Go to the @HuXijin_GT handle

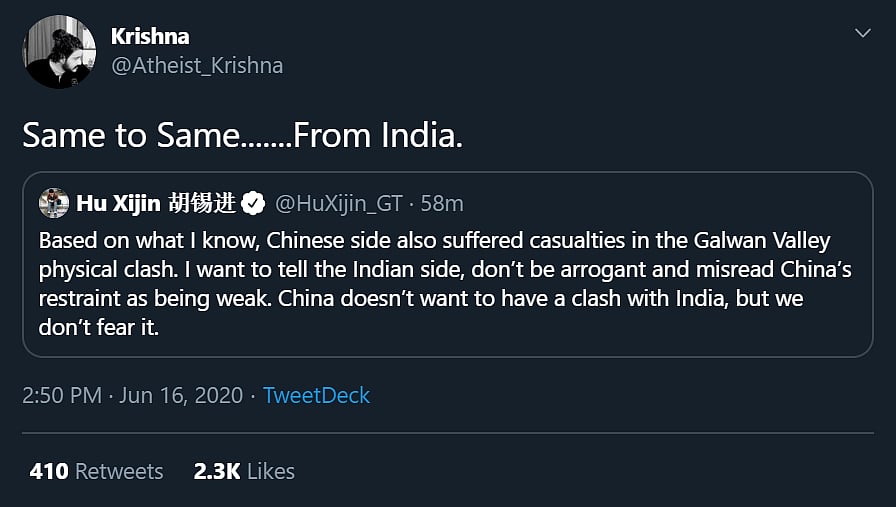tap(338, 203)
